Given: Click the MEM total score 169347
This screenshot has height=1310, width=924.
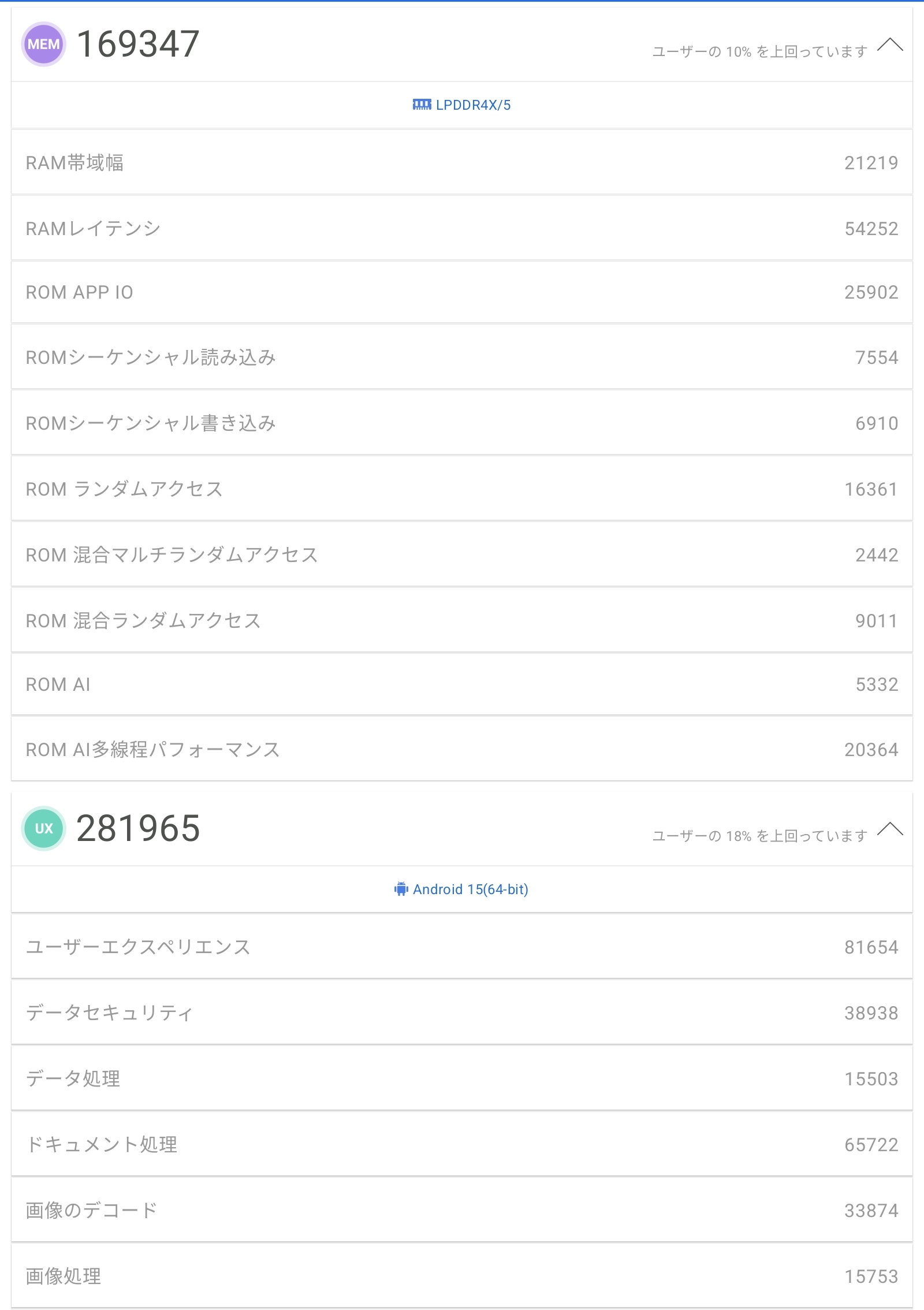Looking at the screenshot, I should tap(138, 44).
